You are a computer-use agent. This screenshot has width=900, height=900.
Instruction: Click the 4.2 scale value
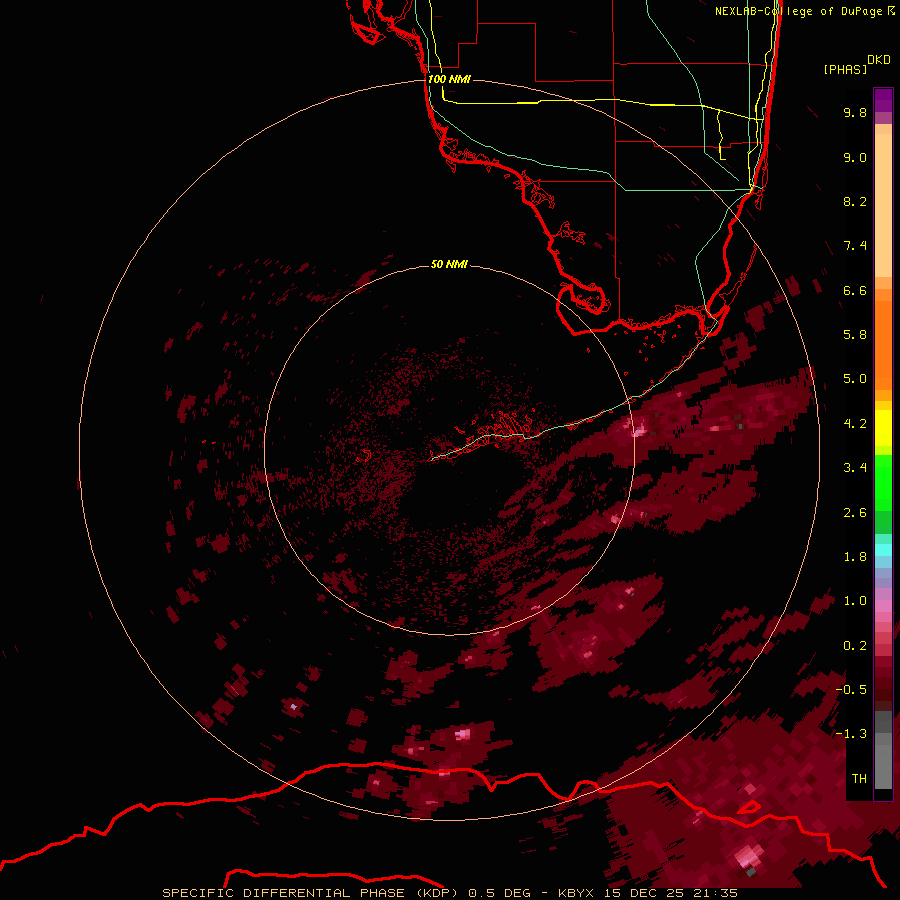[855, 424]
